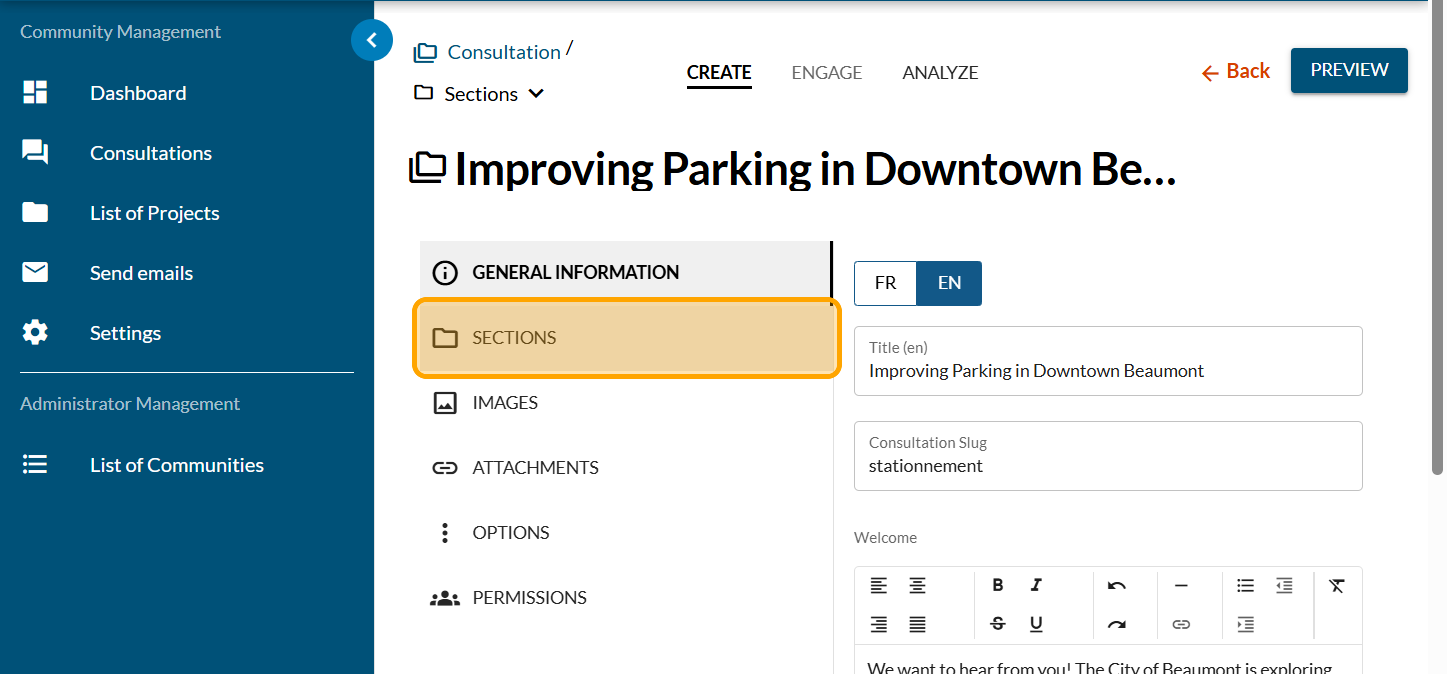Open the Sections breadcrumb dropdown

(x=481, y=94)
